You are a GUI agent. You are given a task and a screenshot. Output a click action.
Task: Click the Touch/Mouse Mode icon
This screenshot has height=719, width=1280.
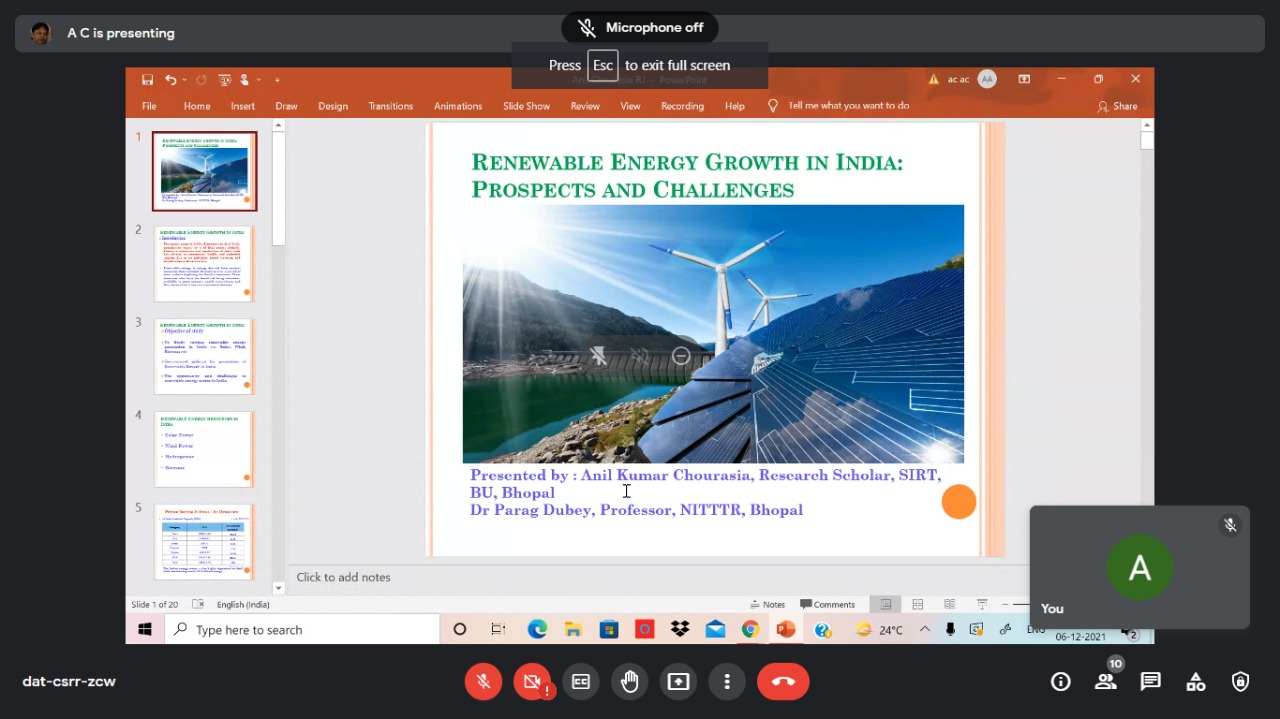(244, 80)
